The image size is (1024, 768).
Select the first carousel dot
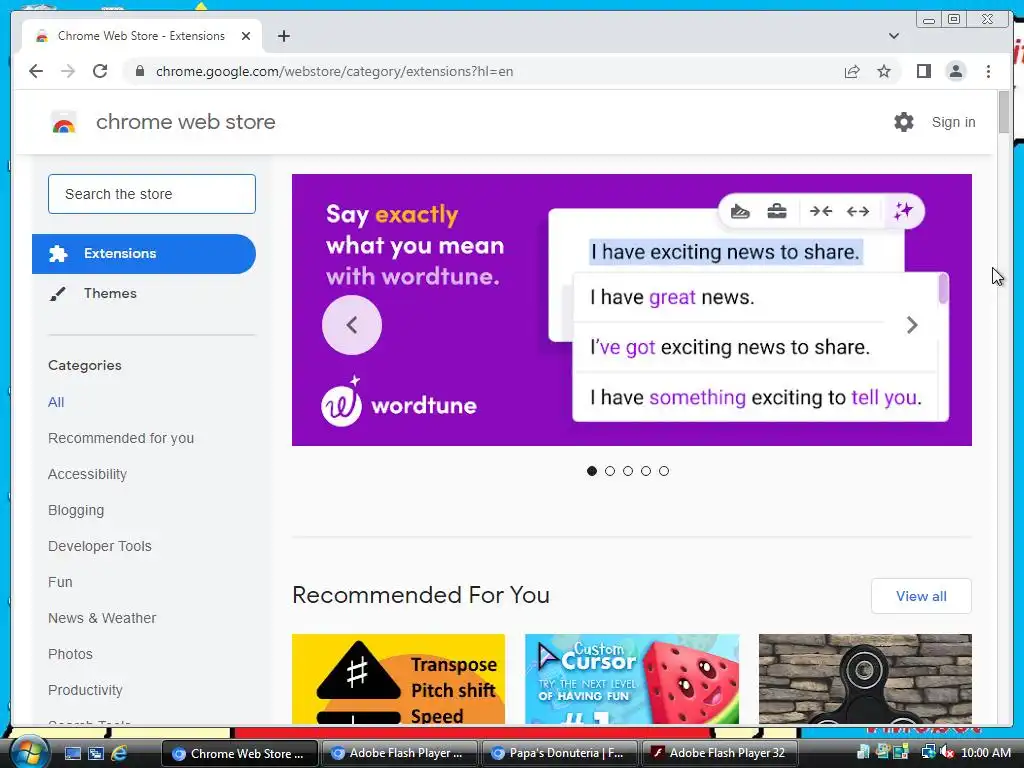[592, 471]
